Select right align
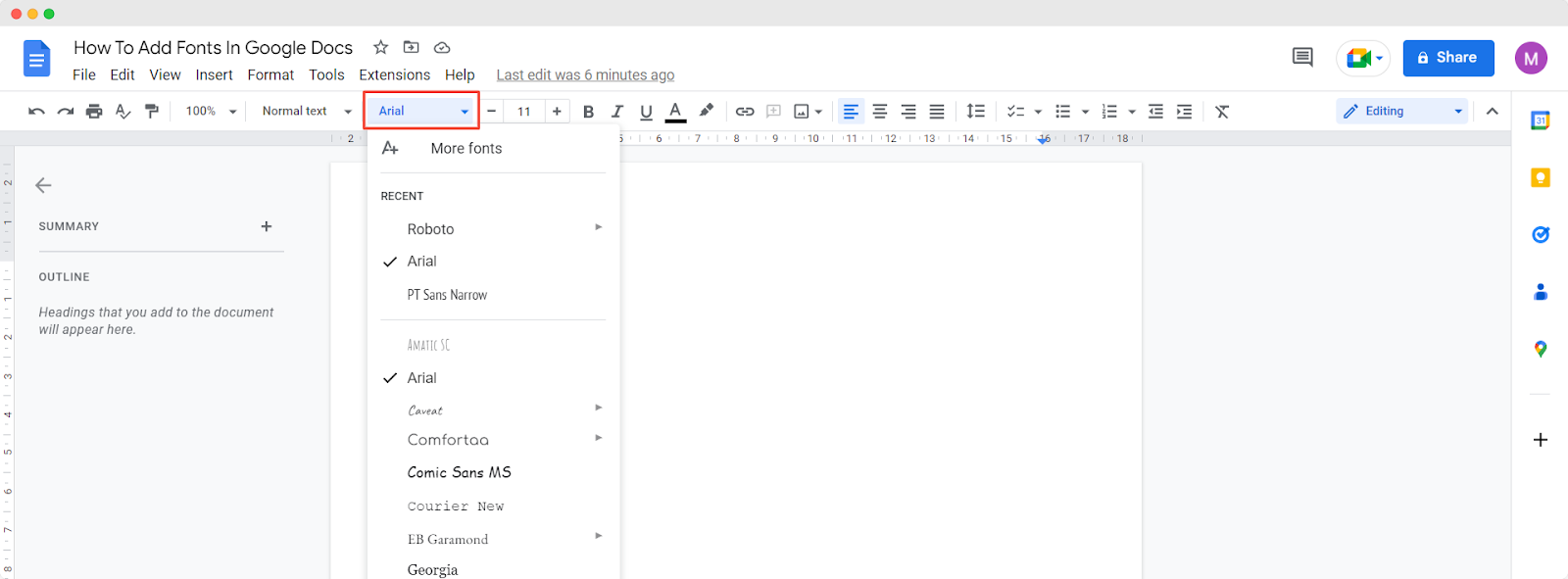This screenshot has height=579, width=1568. tap(908, 112)
